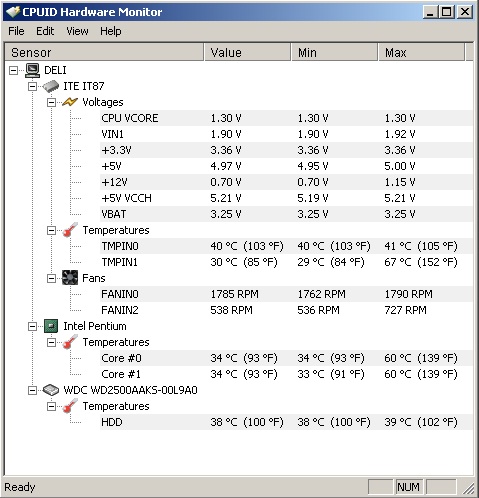Screen dimensions: 479x498
Task: Click the 39 °C HDD max value
Action: 421,422
